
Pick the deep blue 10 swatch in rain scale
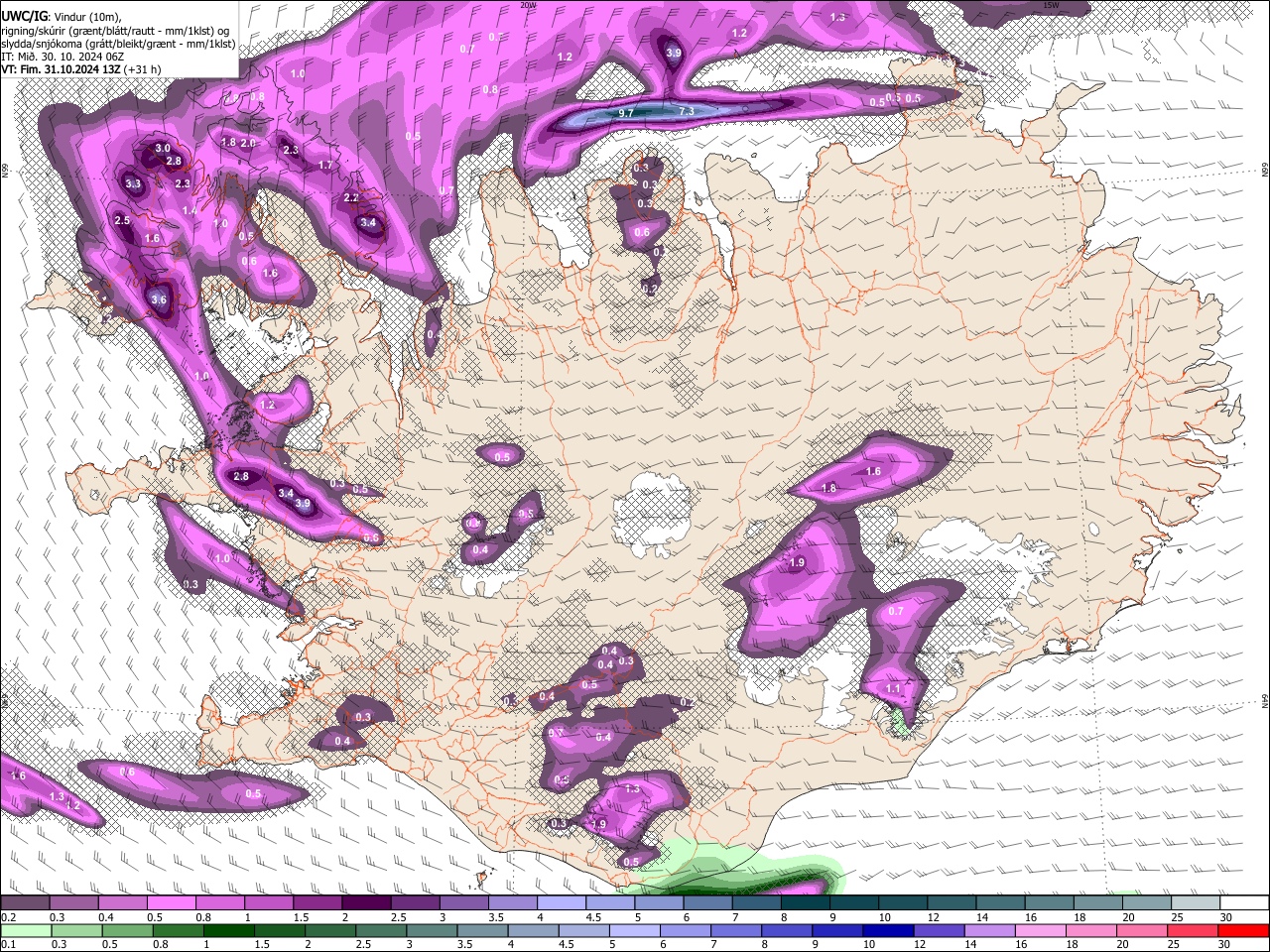[x=887, y=930]
